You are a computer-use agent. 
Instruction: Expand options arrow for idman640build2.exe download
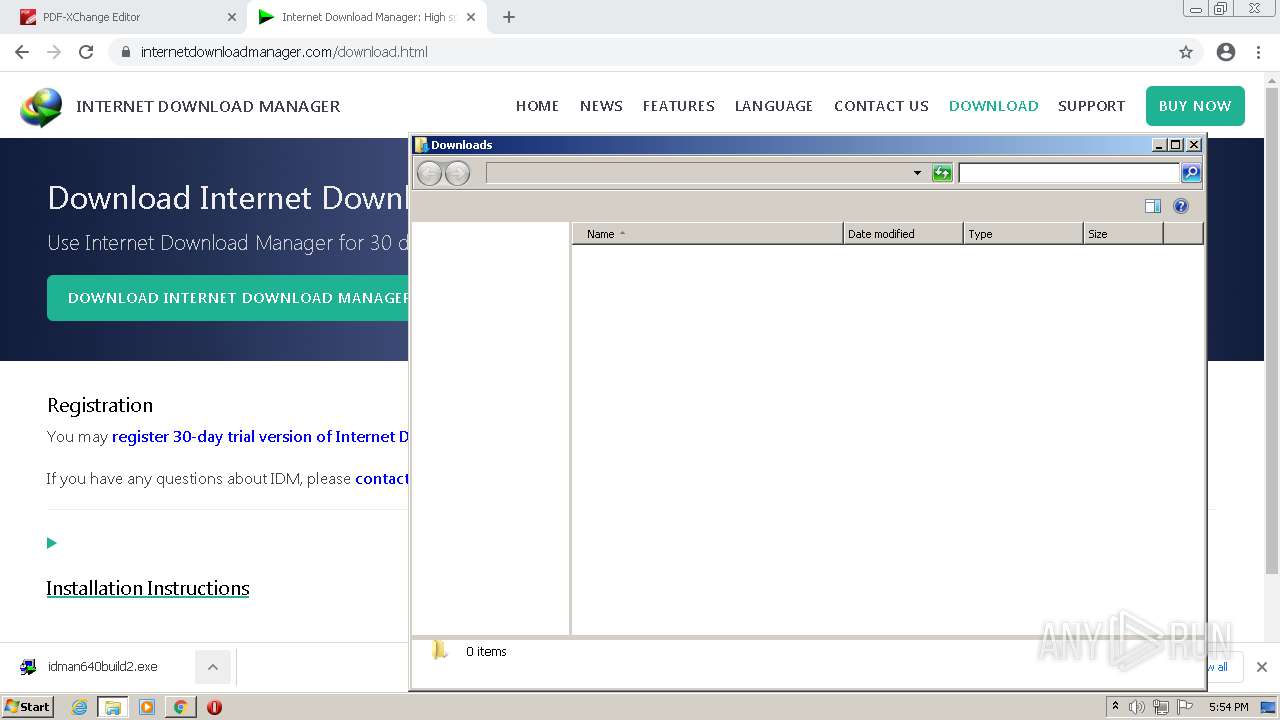pos(212,667)
